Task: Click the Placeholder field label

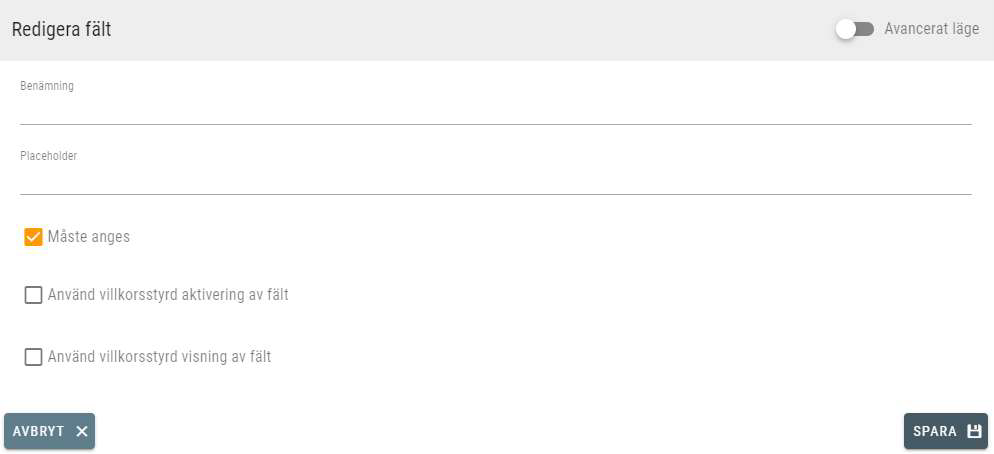Action: (48, 155)
